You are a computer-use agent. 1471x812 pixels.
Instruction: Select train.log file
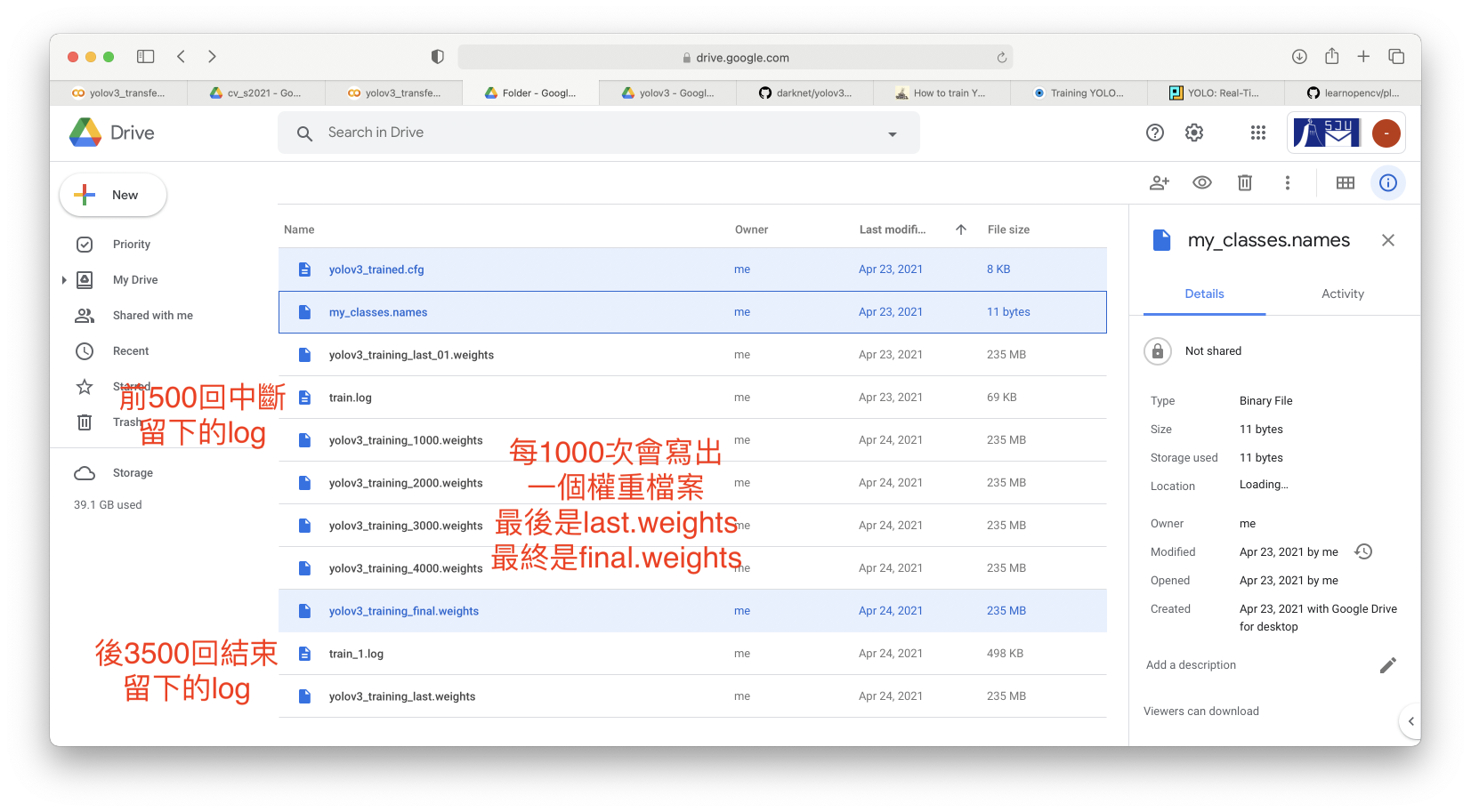point(692,398)
